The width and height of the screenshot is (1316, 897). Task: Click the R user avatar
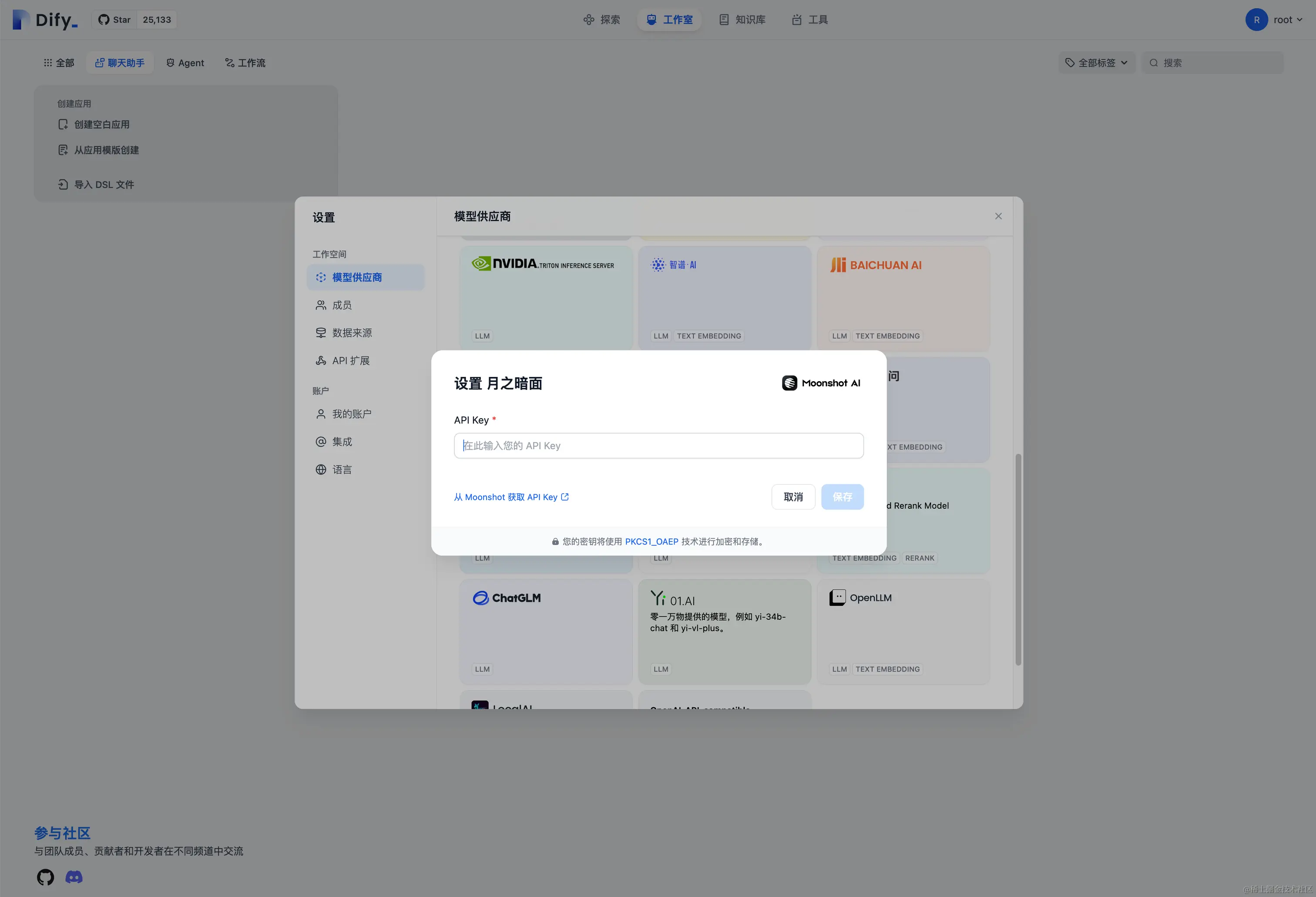[1256, 20]
